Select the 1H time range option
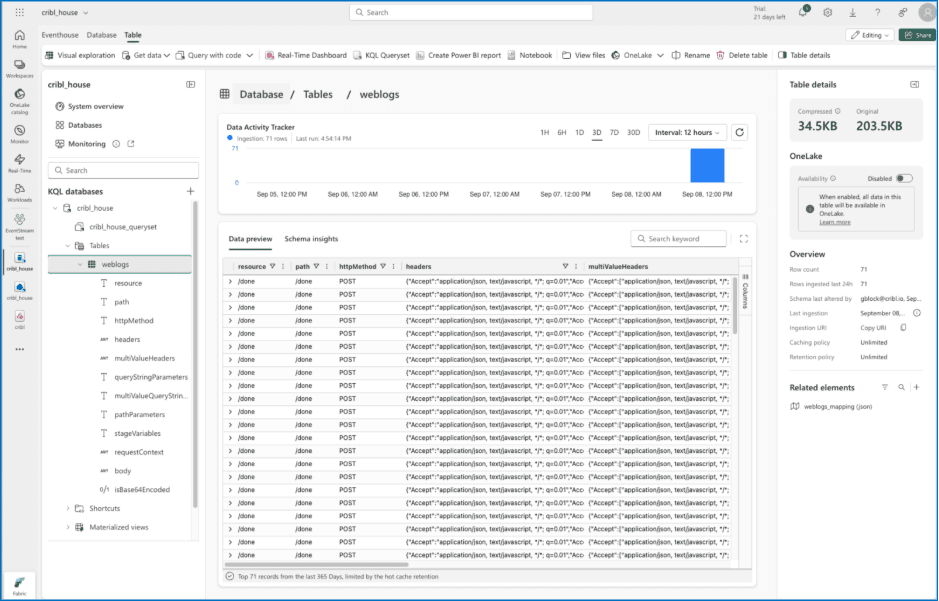The width and height of the screenshot is (939, 601). click(x=545, y=132)
